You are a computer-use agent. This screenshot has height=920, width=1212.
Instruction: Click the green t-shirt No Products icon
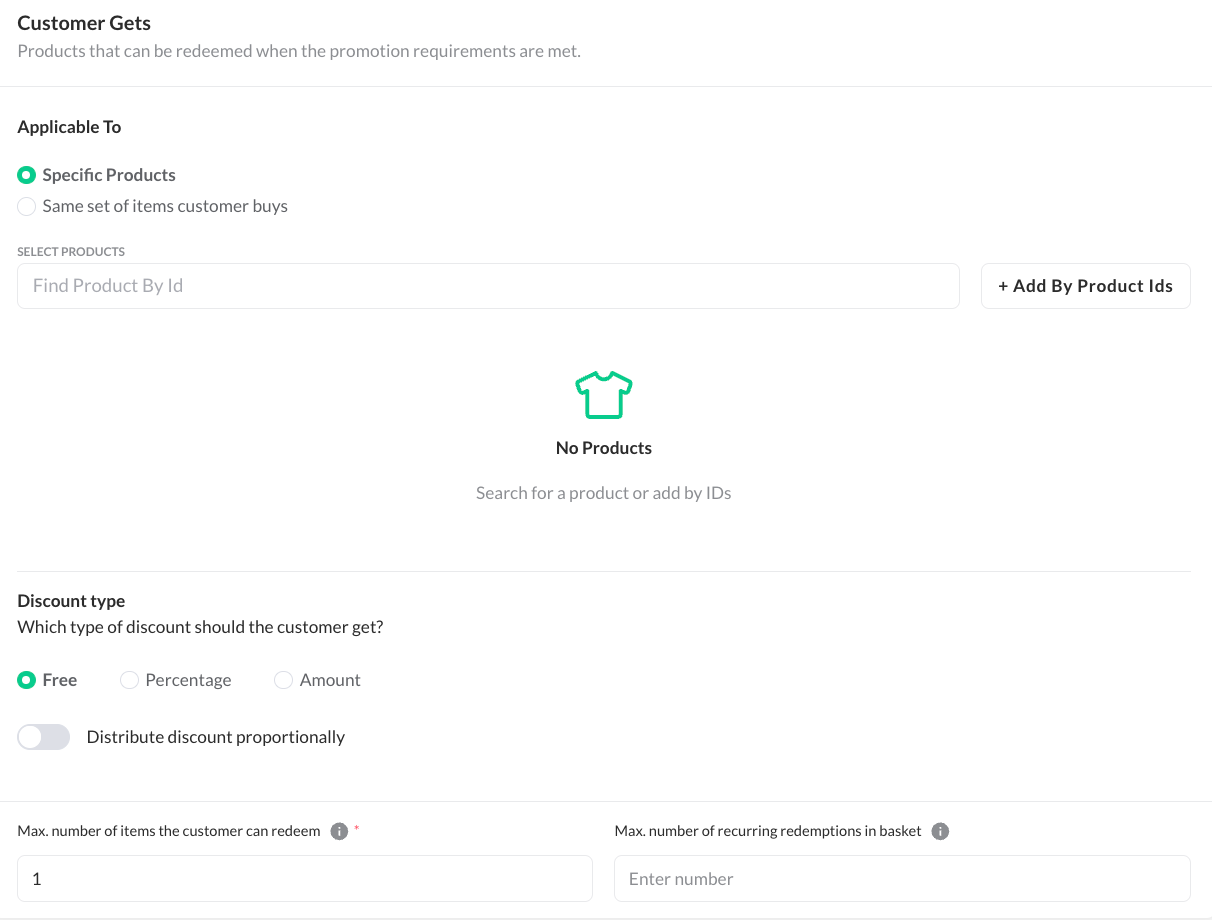(604, 395)
